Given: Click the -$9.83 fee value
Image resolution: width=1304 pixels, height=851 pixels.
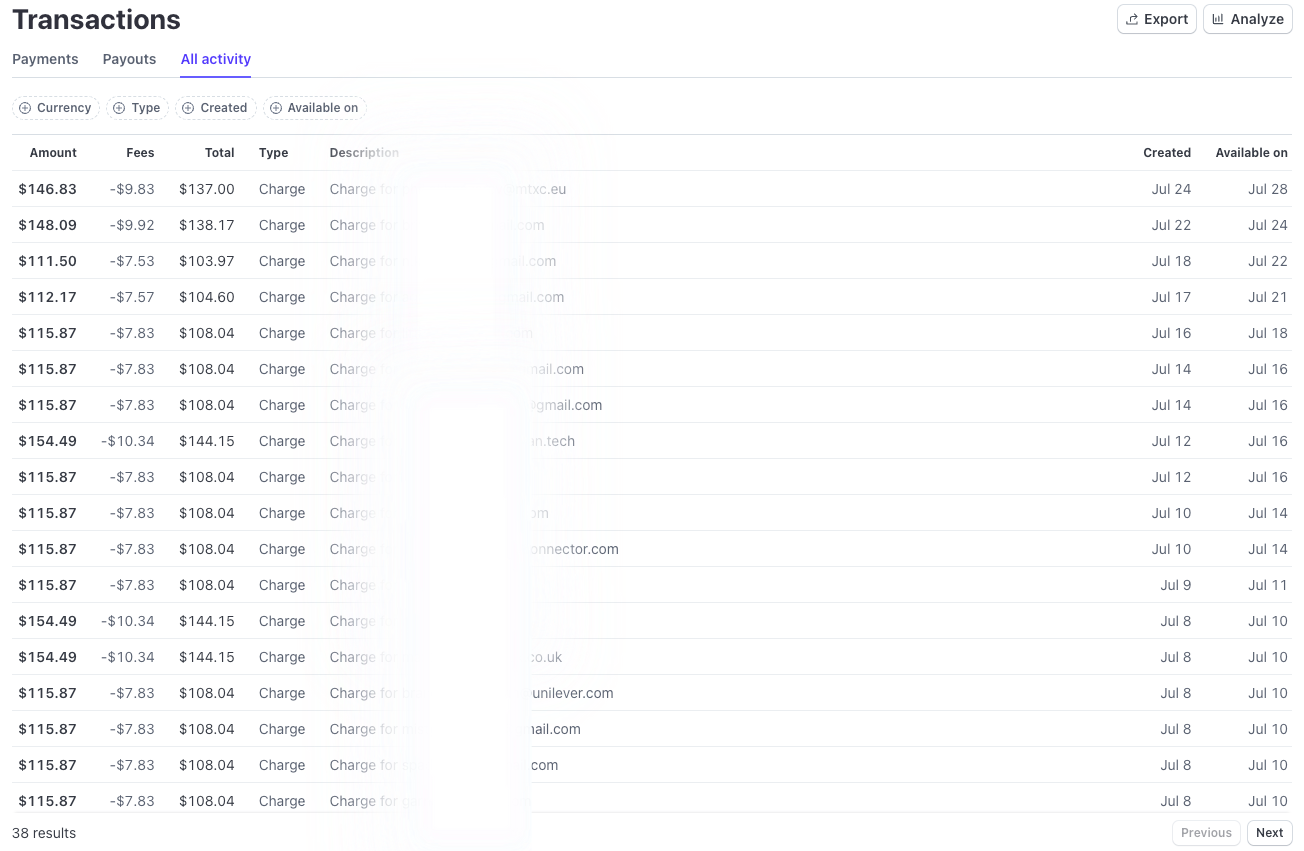Looking at the screenshot, I should point(132,189).
